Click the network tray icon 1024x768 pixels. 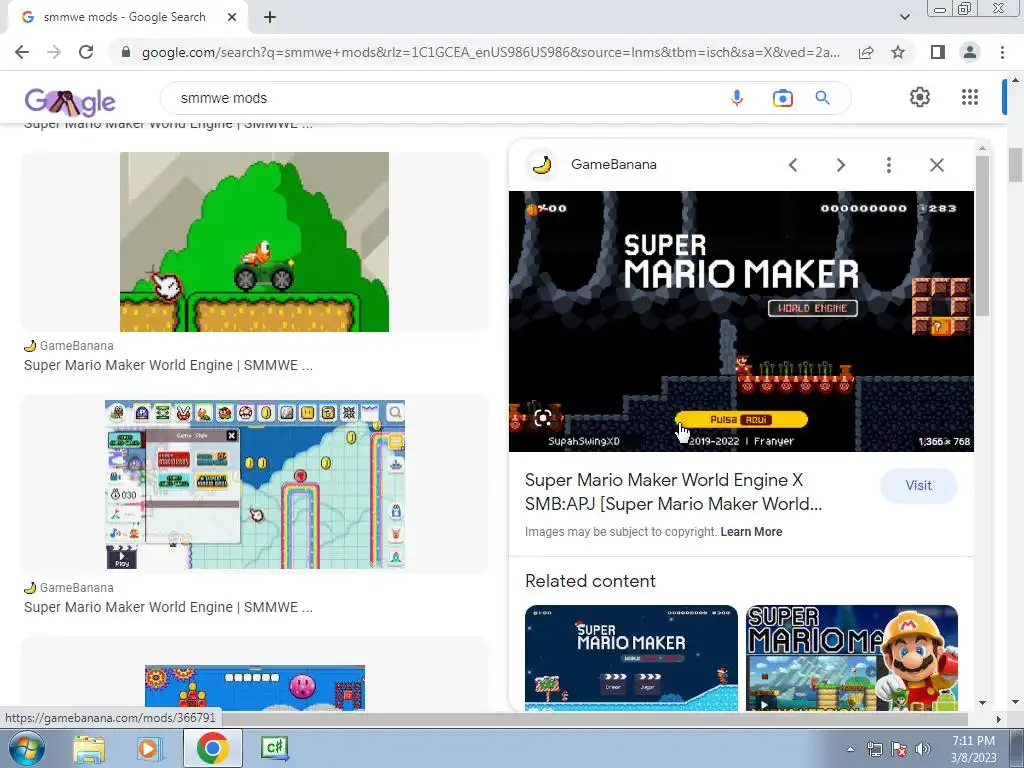[x=874, y=749]
